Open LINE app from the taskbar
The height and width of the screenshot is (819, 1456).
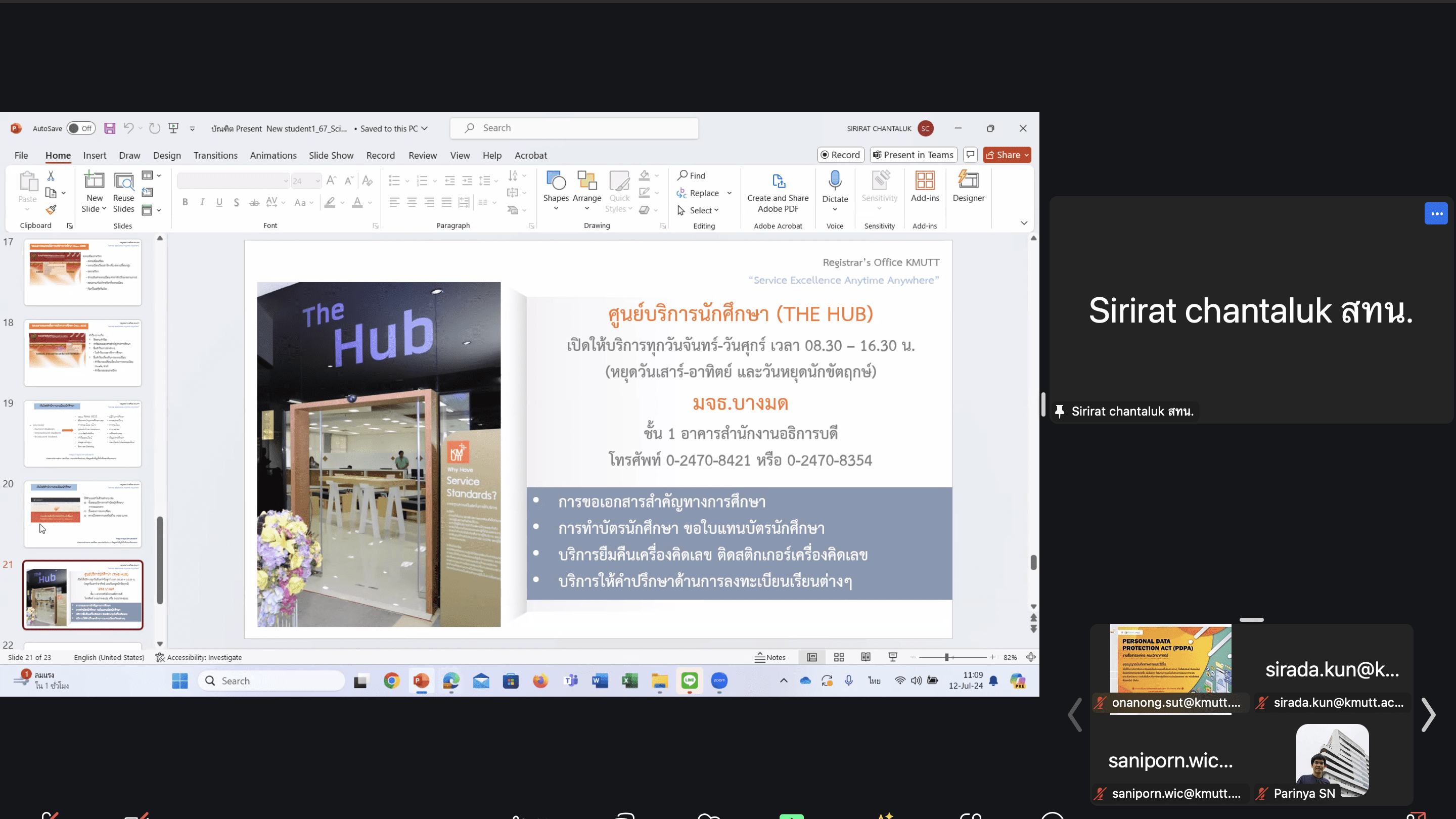tap(689, 680)
